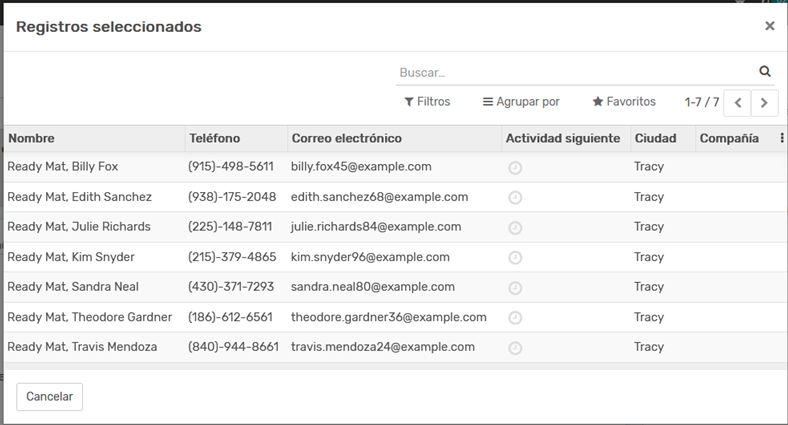
Task: Expand the Agrupar por dropdown
Action: point(521,102)
